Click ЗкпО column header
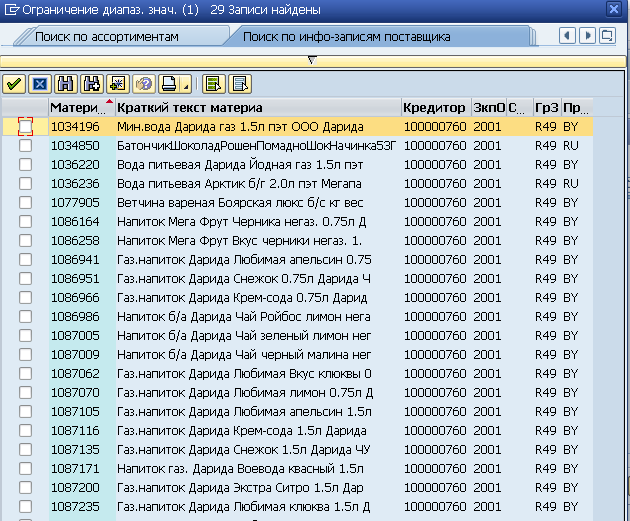 click(489, 107)
